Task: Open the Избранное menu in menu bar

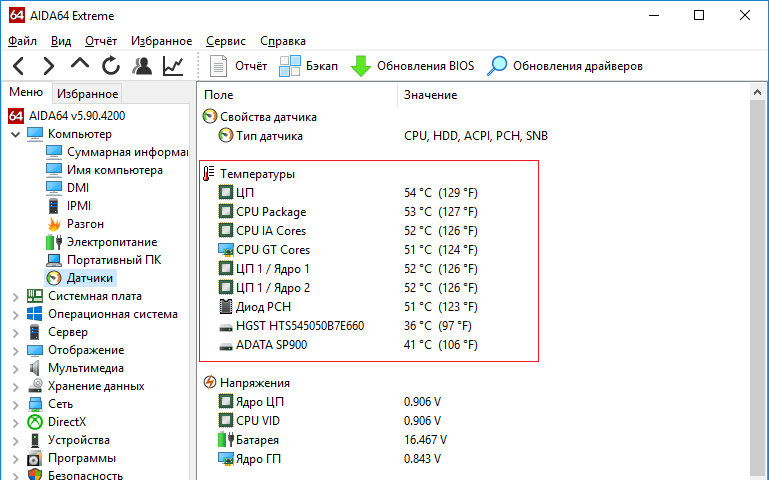Action: coord(161,41)
